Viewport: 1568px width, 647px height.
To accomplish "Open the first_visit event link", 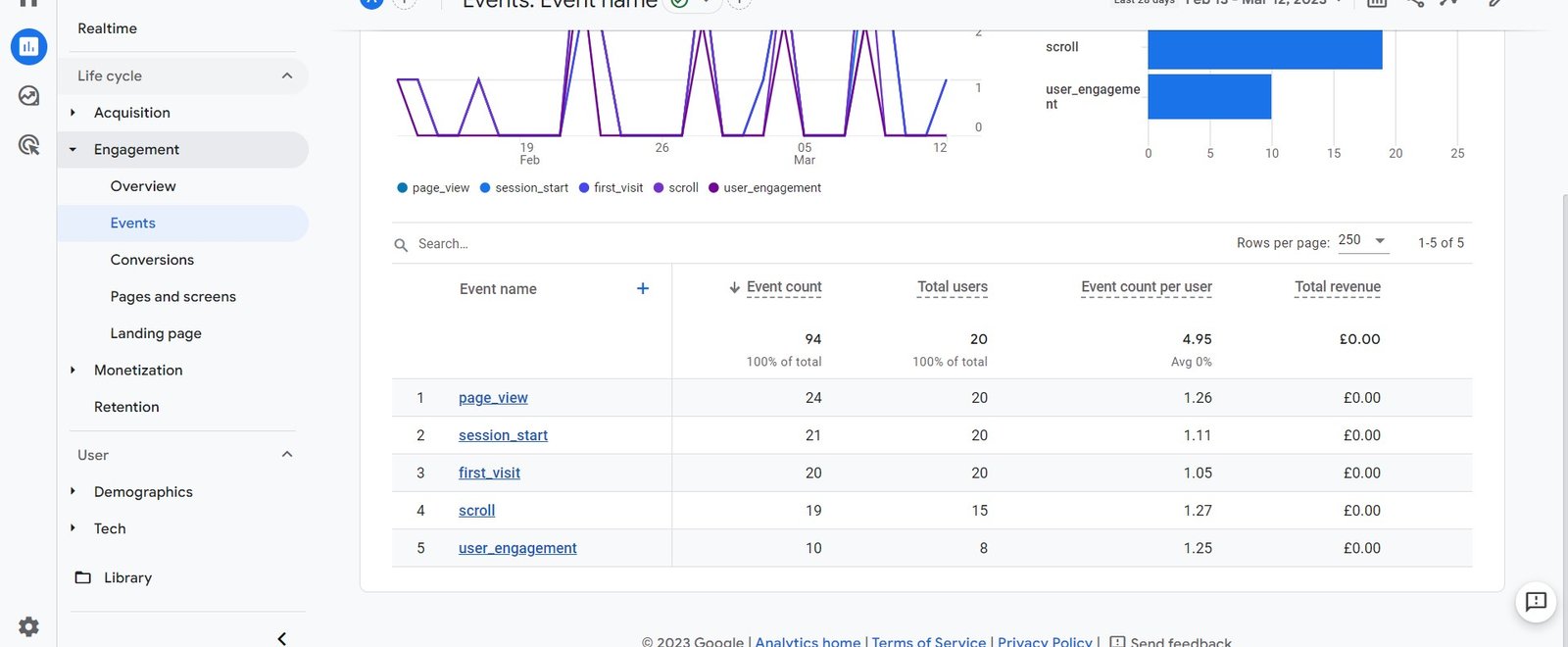I will click(489, 473).
